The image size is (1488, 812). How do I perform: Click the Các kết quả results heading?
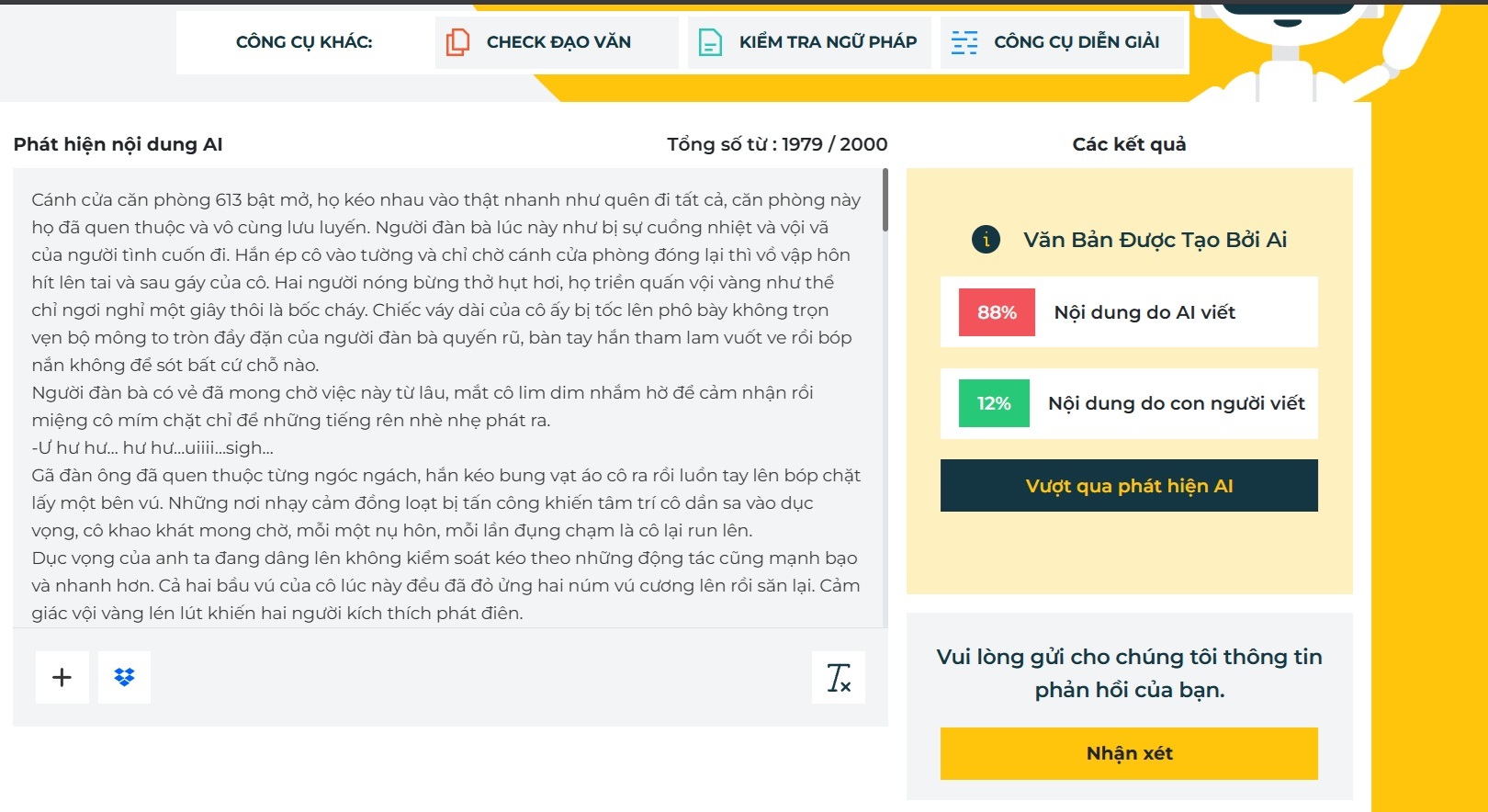[1129, 144]
